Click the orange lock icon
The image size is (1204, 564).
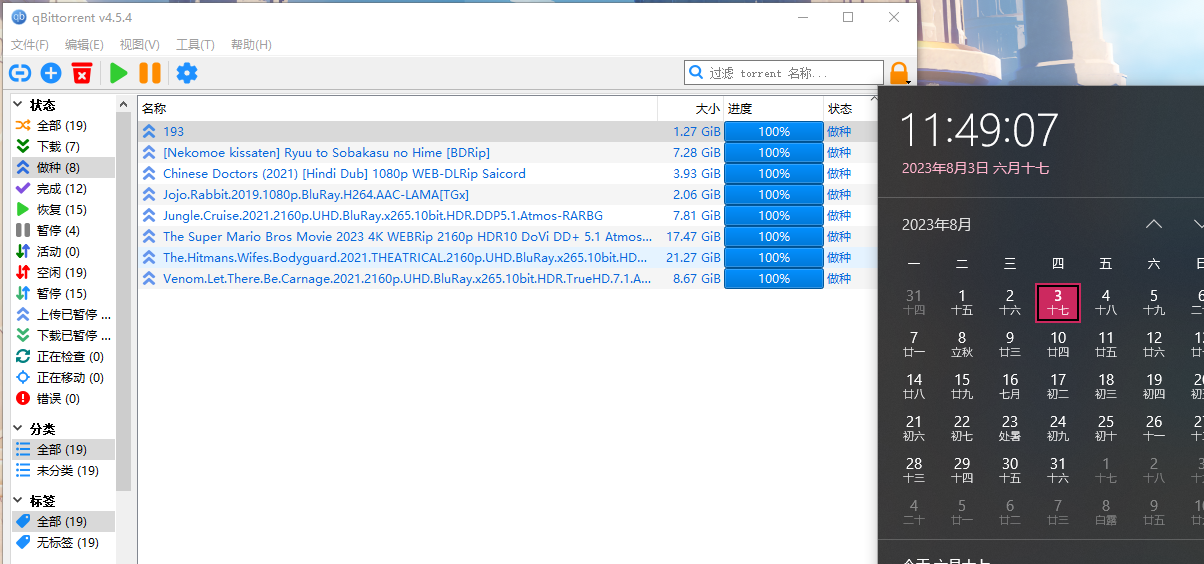click(899, 73)
